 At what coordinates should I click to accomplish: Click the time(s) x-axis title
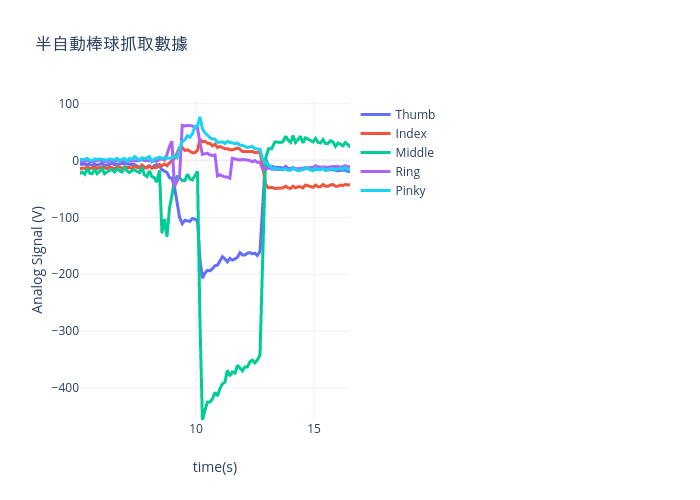click(x=215, y=467)
